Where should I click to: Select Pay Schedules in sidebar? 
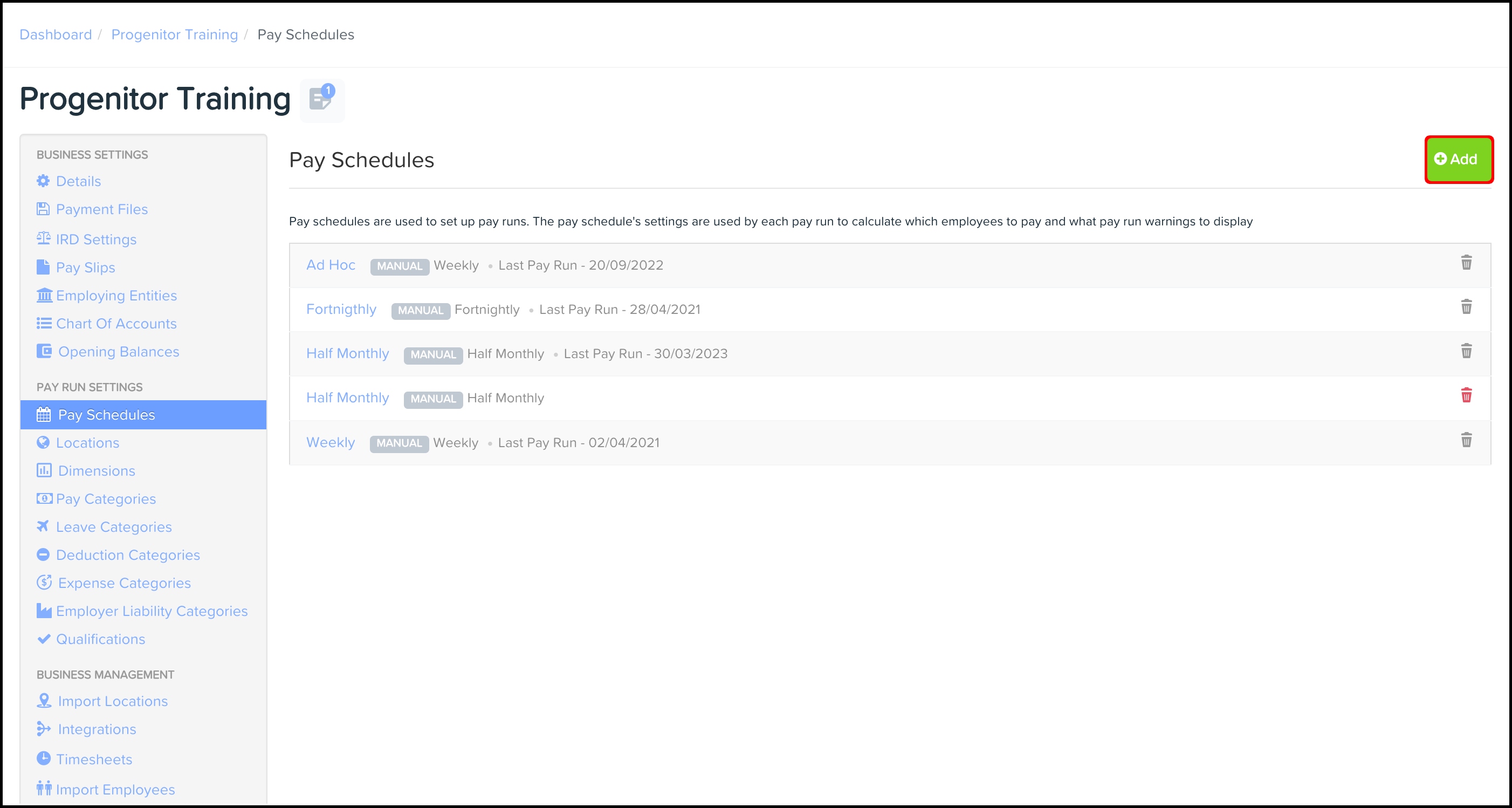[x=106, y=415]
